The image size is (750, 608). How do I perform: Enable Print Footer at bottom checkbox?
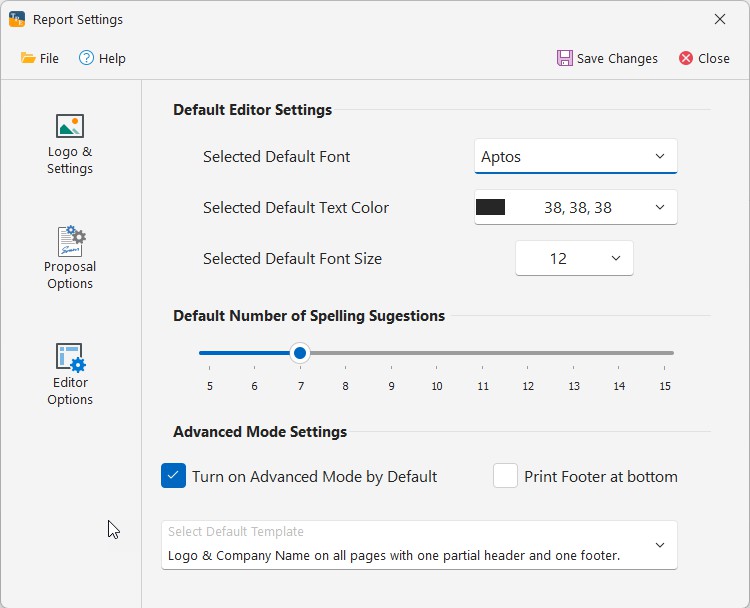point(505,475)
